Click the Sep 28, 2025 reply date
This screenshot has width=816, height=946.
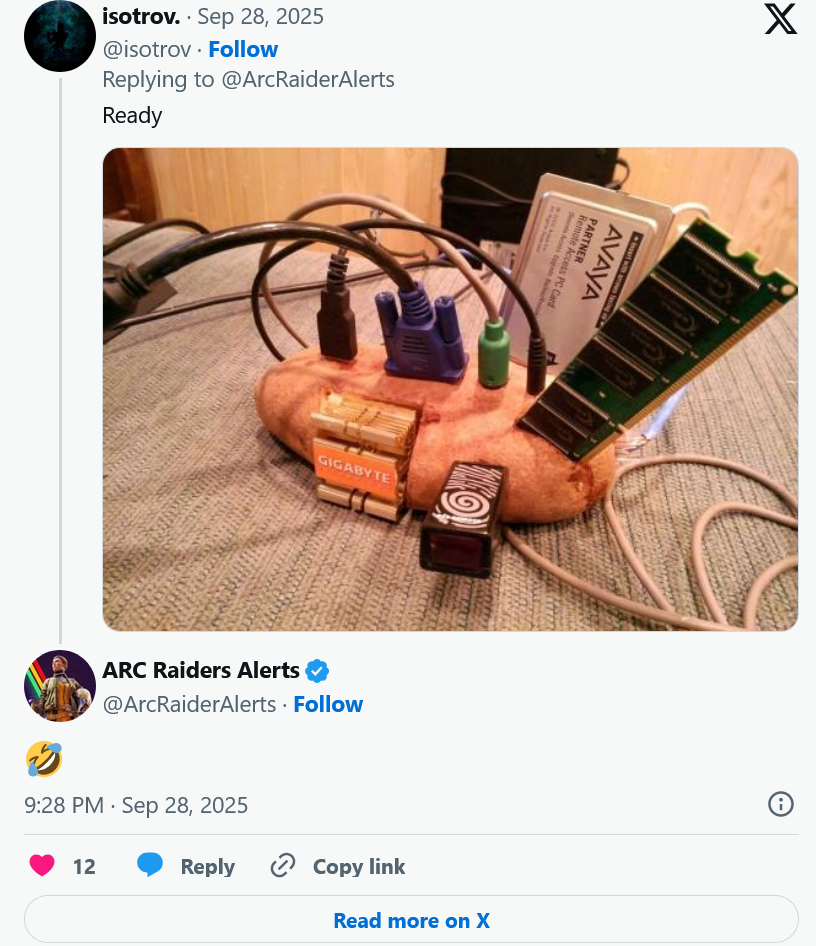260,17
